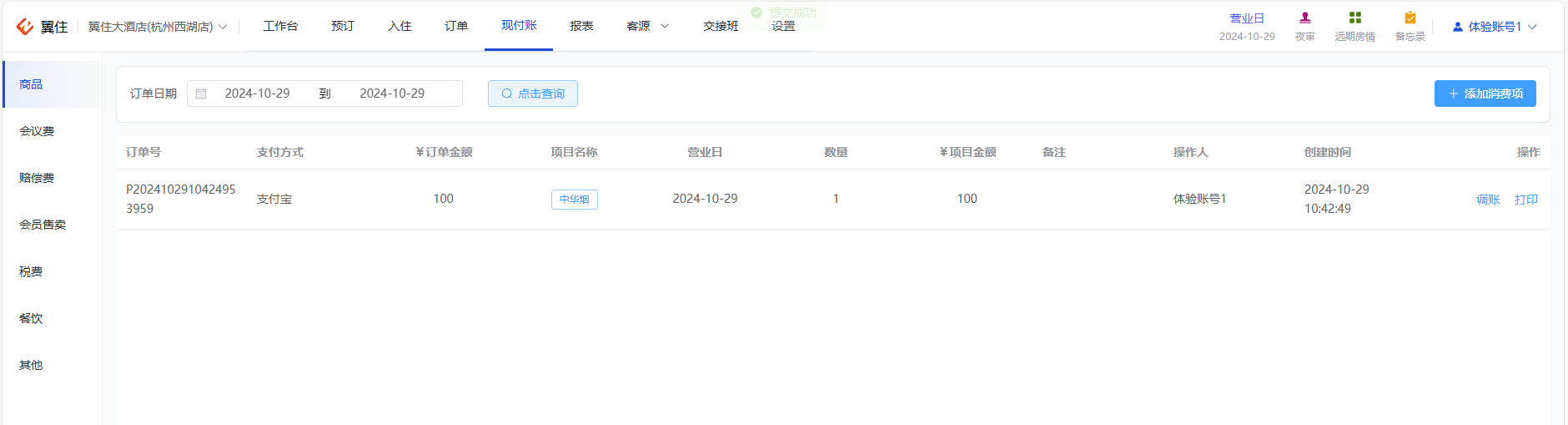
Task: Click the 中华烟 item tag
Action: 575,200
